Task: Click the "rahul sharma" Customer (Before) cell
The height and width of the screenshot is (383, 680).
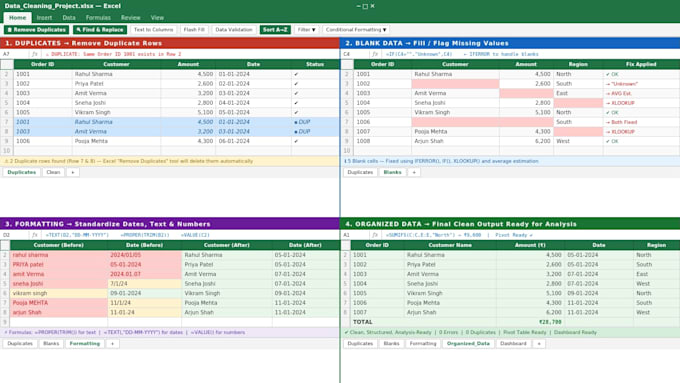Action: pyautogui.click(x=59, y=255)
